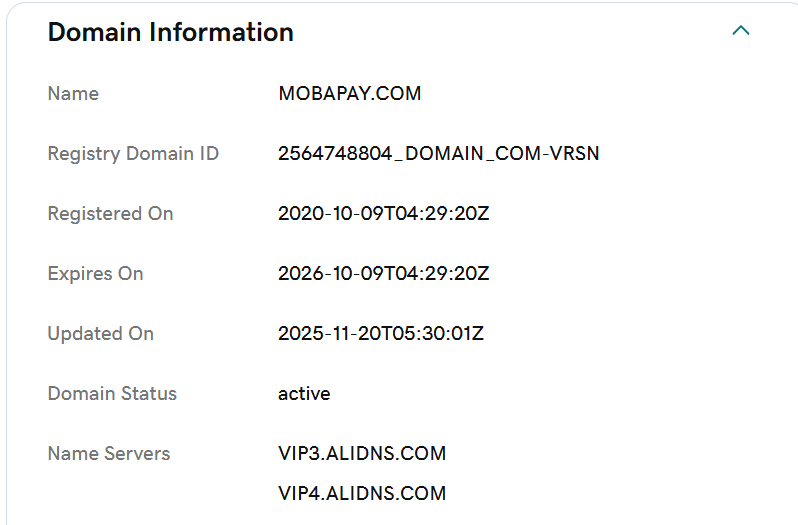This screenshot has width=798, height=525.
Task: Click the Expires On label
Action: click(x=95, y=274)
